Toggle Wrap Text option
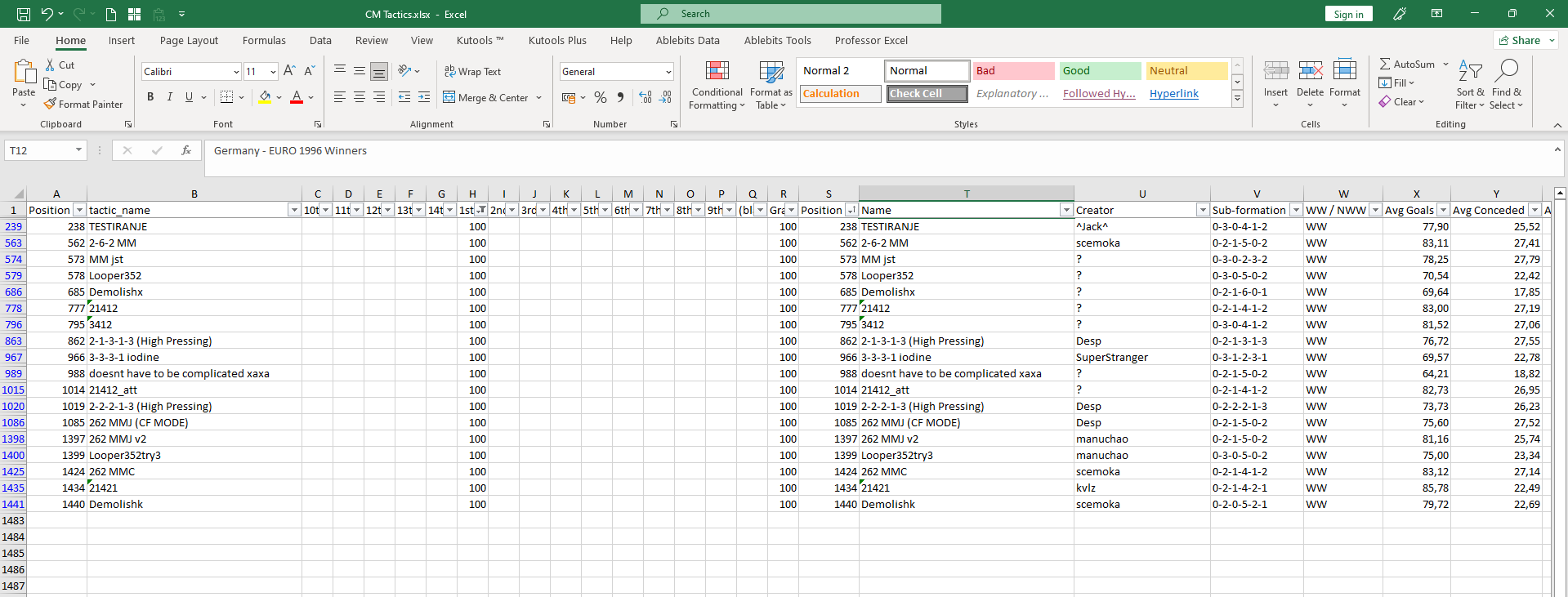The width and height of the screenshot is (1568, 597). tap(472, 72)
